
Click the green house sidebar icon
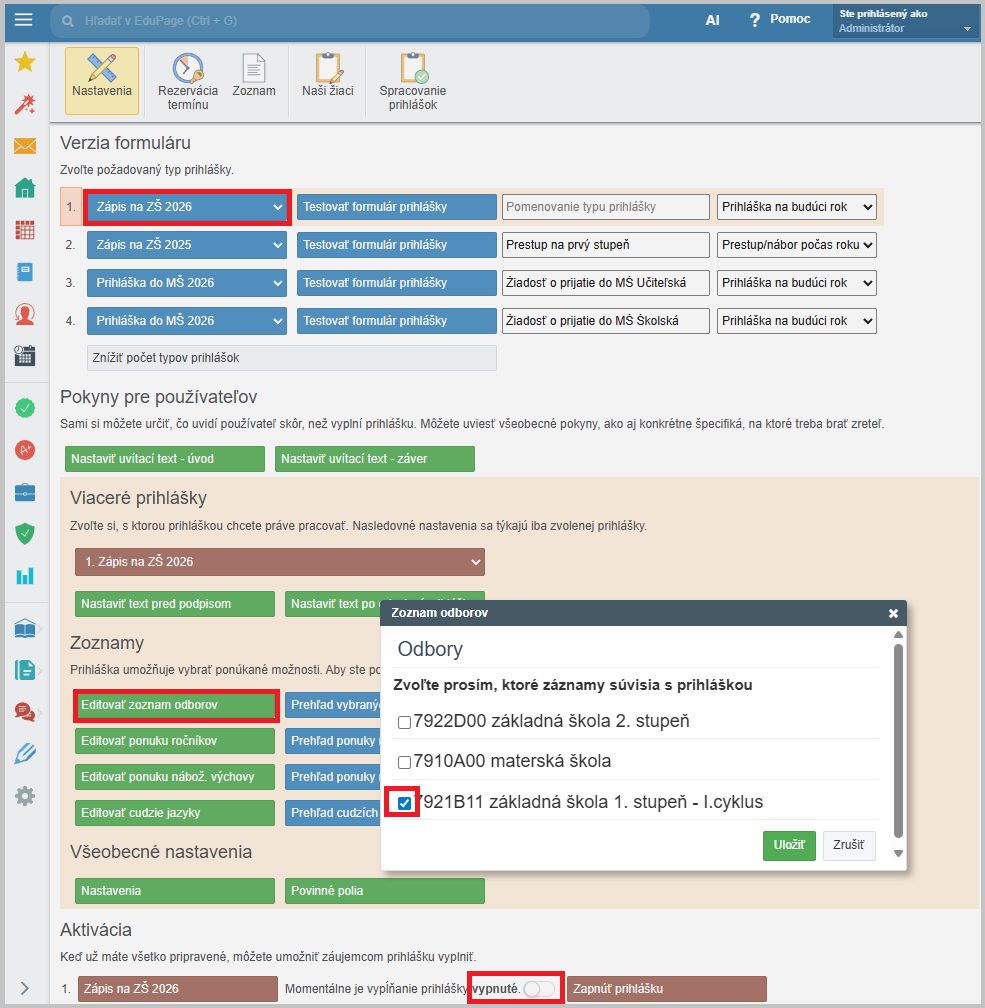click(25, 188)
